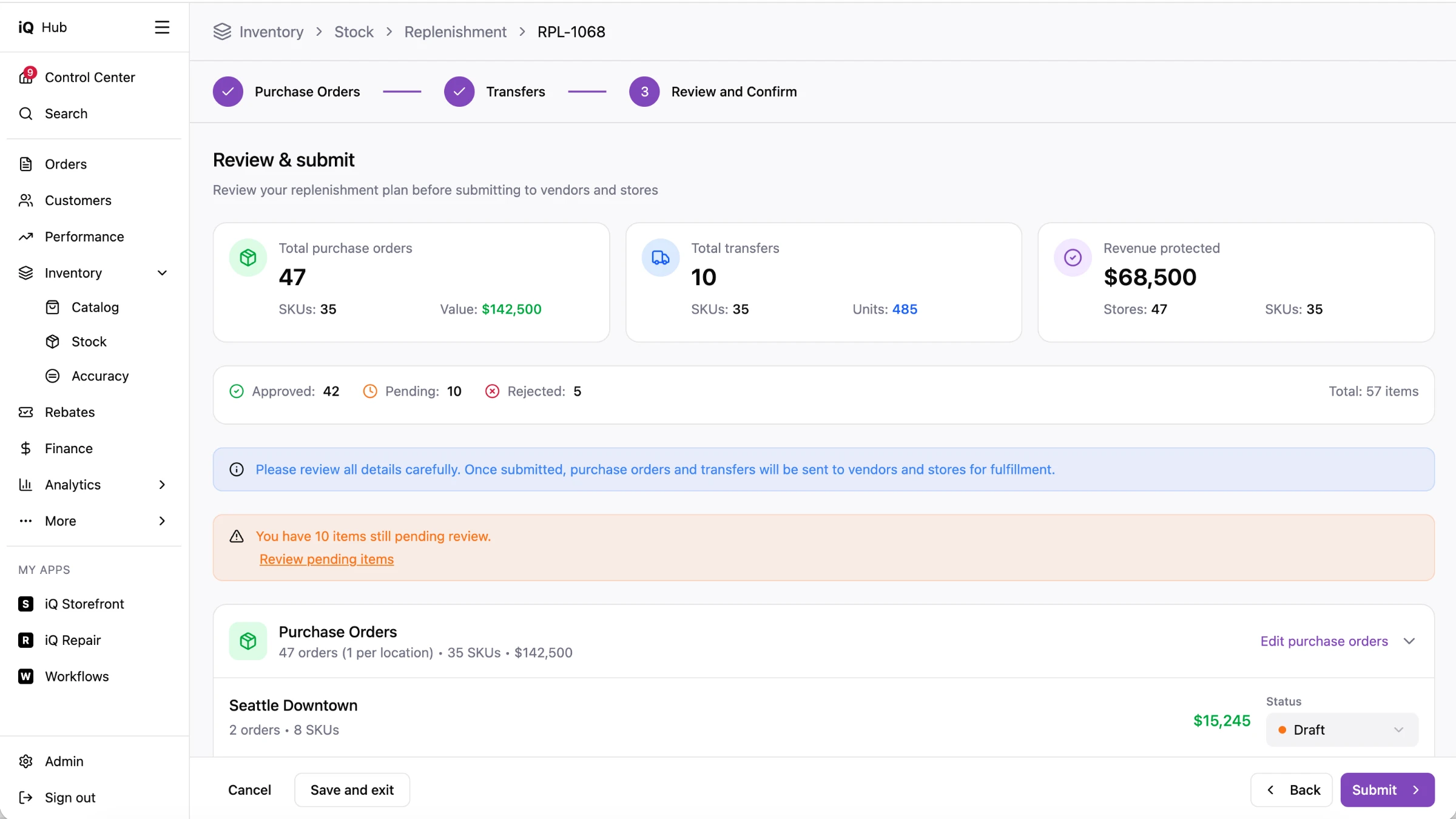
Task: Go Back to previous step
Action: 1292,790
